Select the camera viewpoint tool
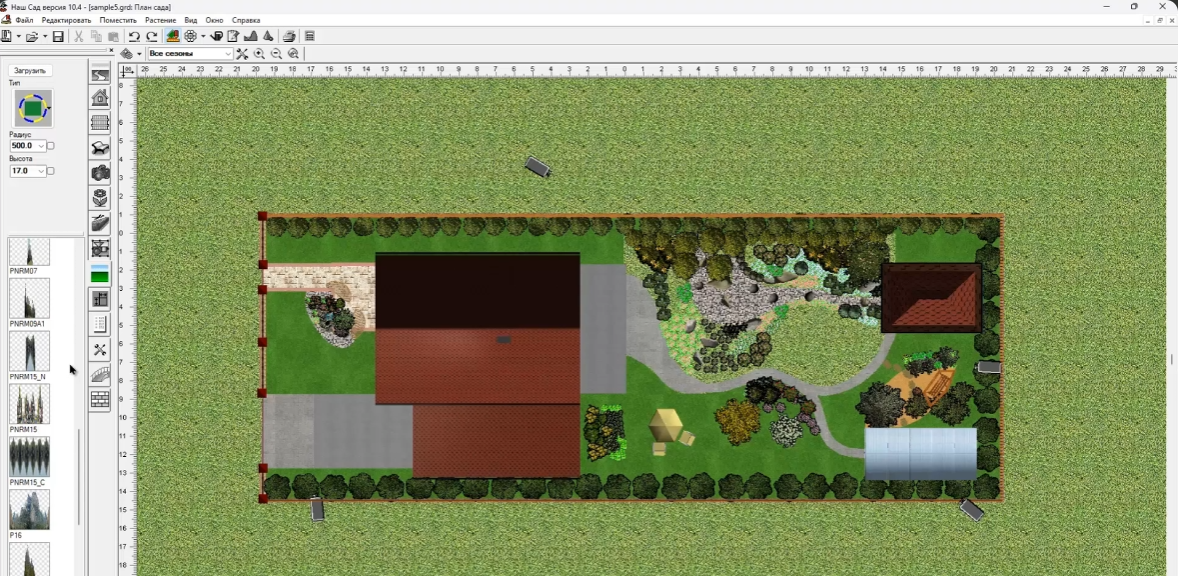1178x576 pixels. (x=100, y=173)
